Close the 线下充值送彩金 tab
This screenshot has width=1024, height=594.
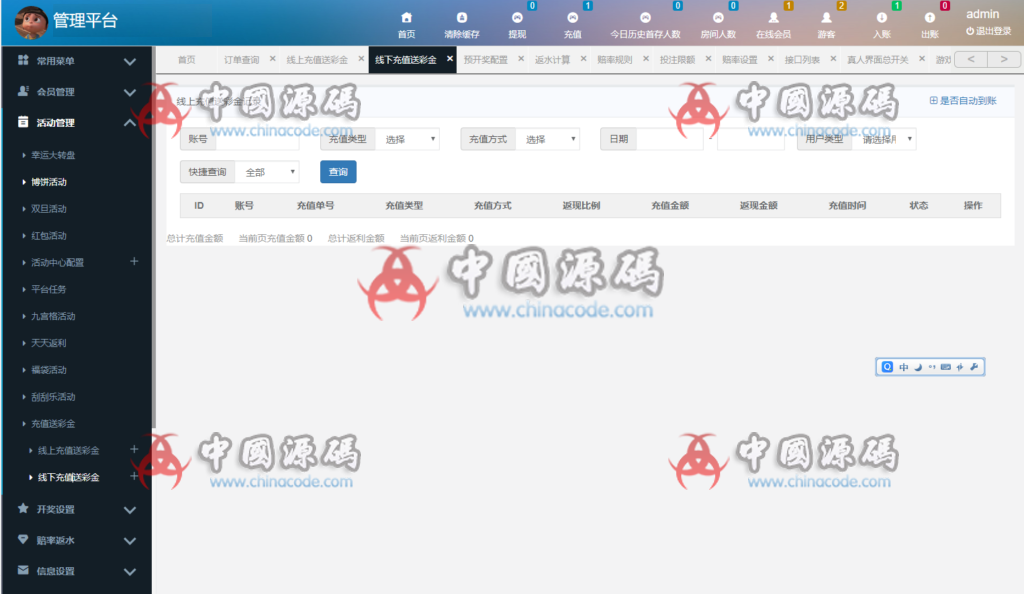point(450,59)
